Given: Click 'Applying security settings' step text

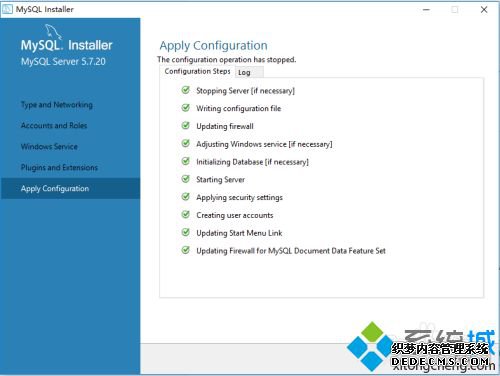Looking at the screenshot, I should click(239, 197).
